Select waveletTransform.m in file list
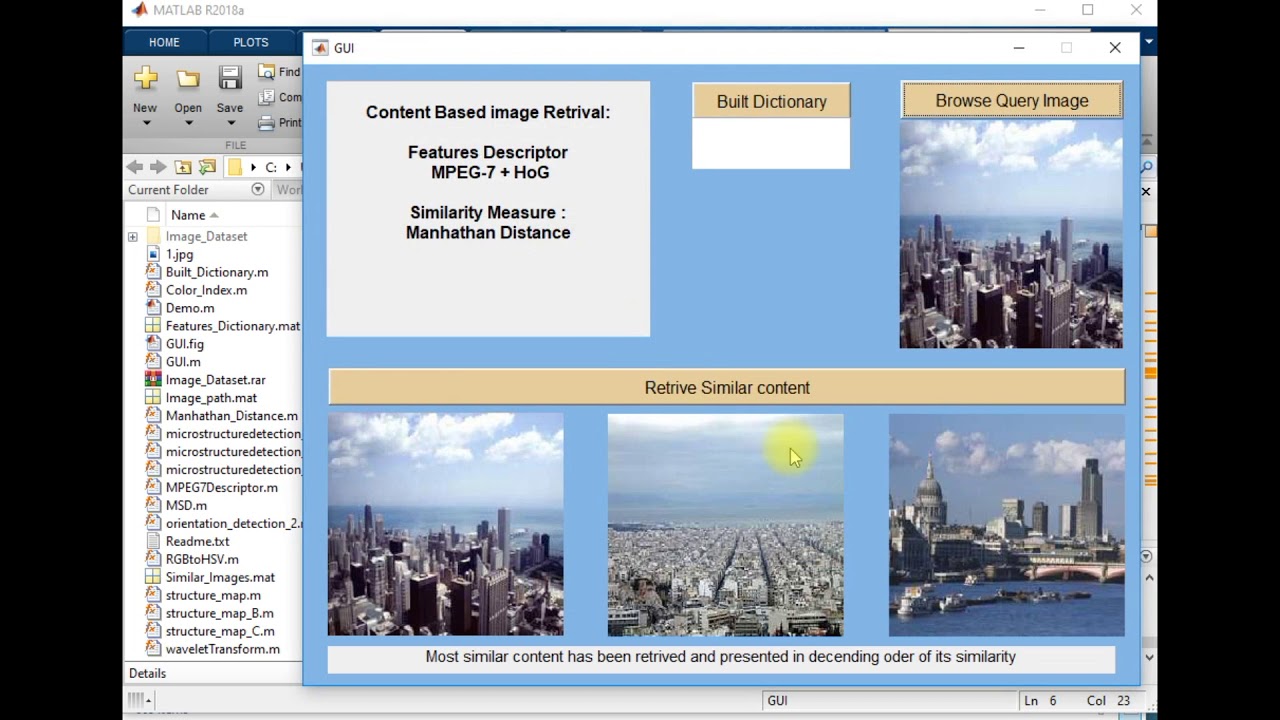The width and height of the screenshot is (1280, 720). (223, 650)
